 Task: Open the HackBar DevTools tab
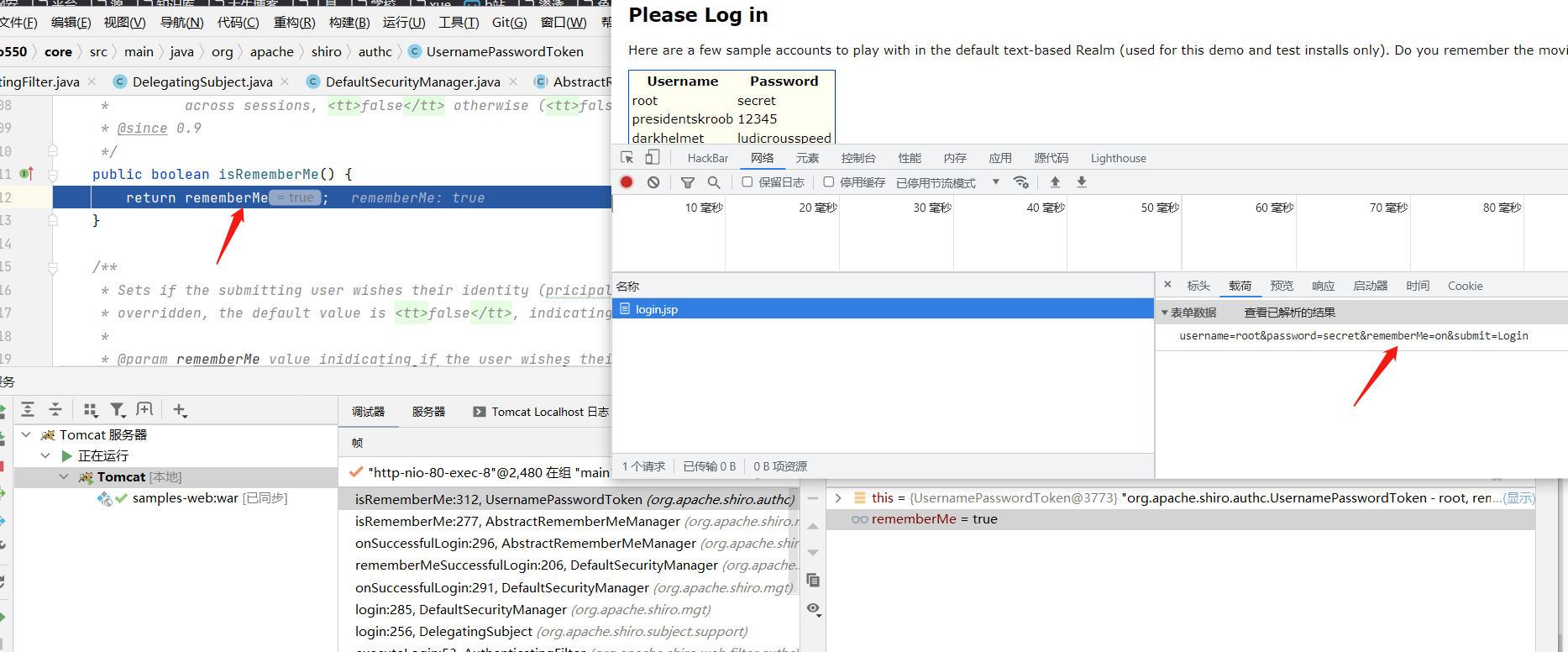[708, 158]
